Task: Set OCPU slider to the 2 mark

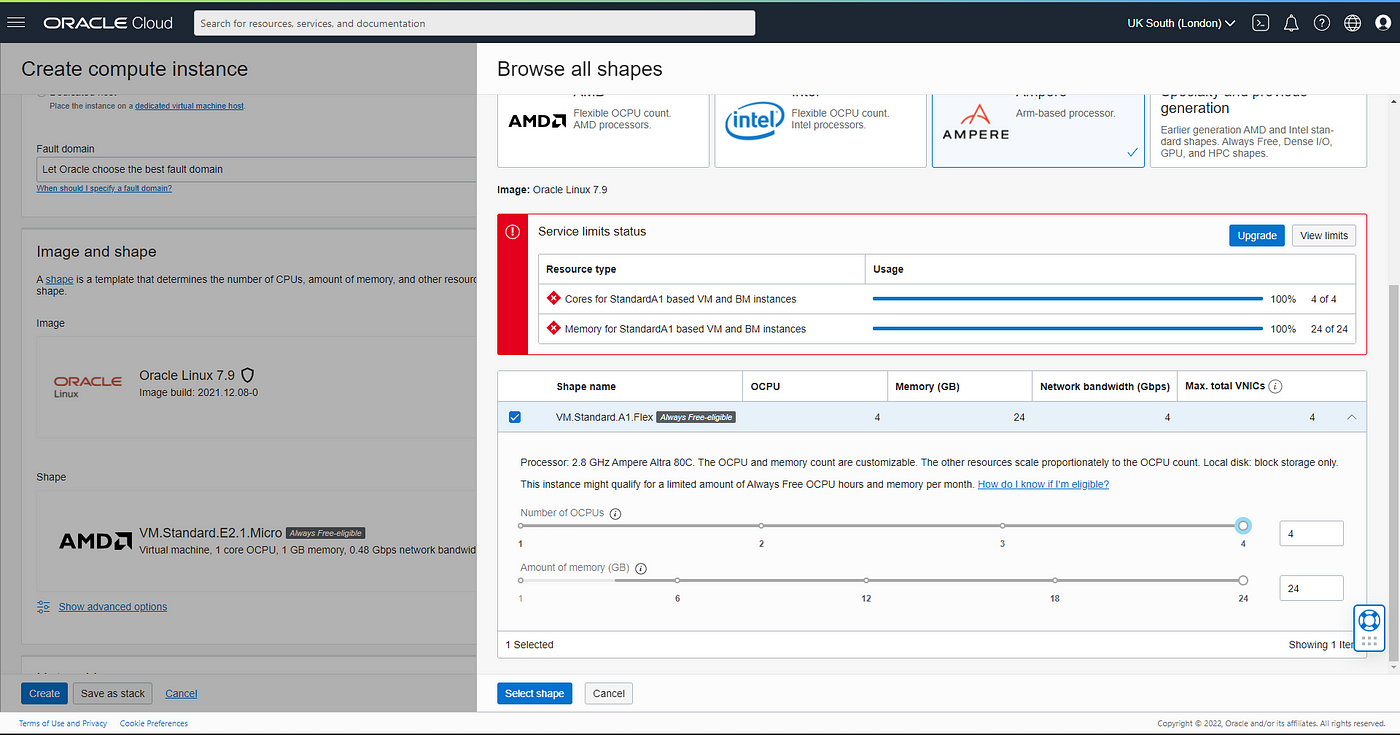Action: 761,525
